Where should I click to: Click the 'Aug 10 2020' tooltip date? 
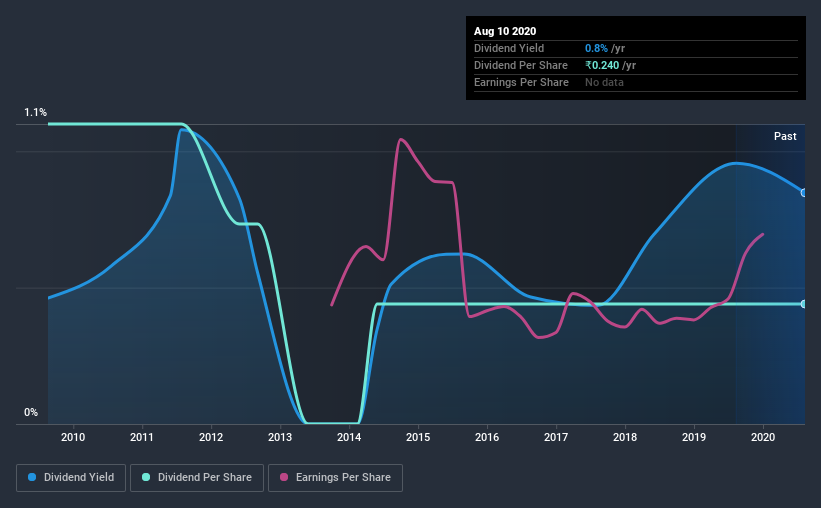pyautogui.click(x=505, y=31)
